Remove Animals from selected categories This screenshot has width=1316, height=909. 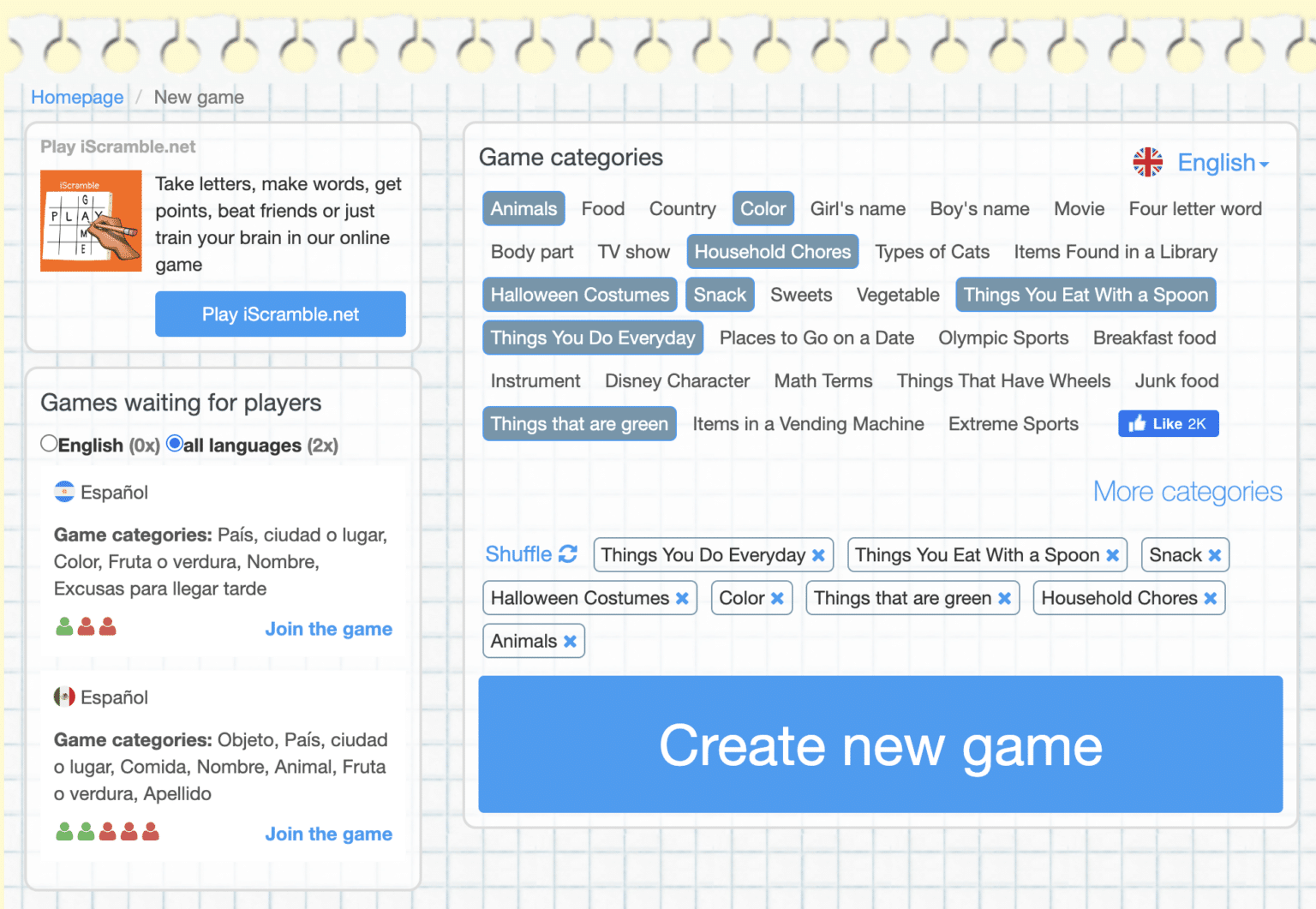569,640
